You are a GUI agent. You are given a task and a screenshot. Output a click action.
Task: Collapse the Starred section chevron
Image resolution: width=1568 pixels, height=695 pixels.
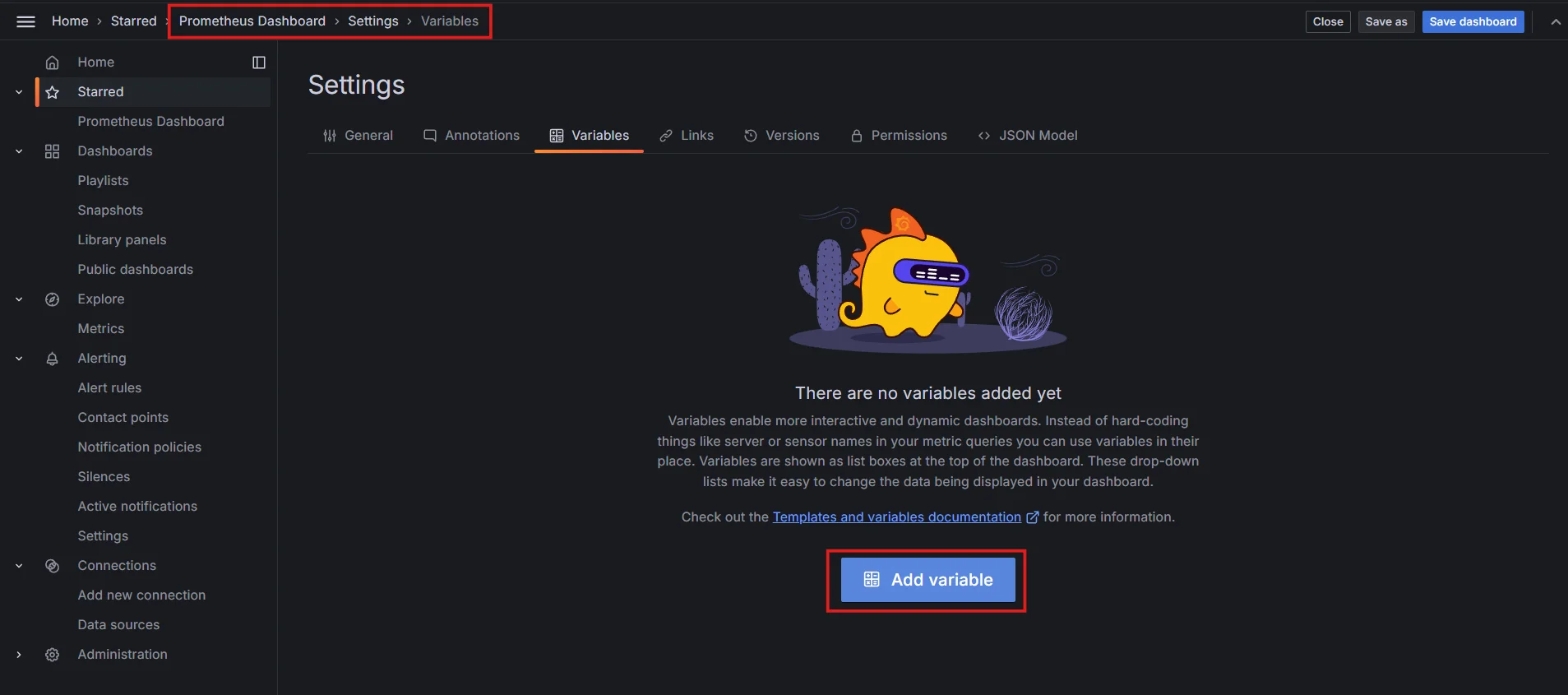tap(19, 92)
